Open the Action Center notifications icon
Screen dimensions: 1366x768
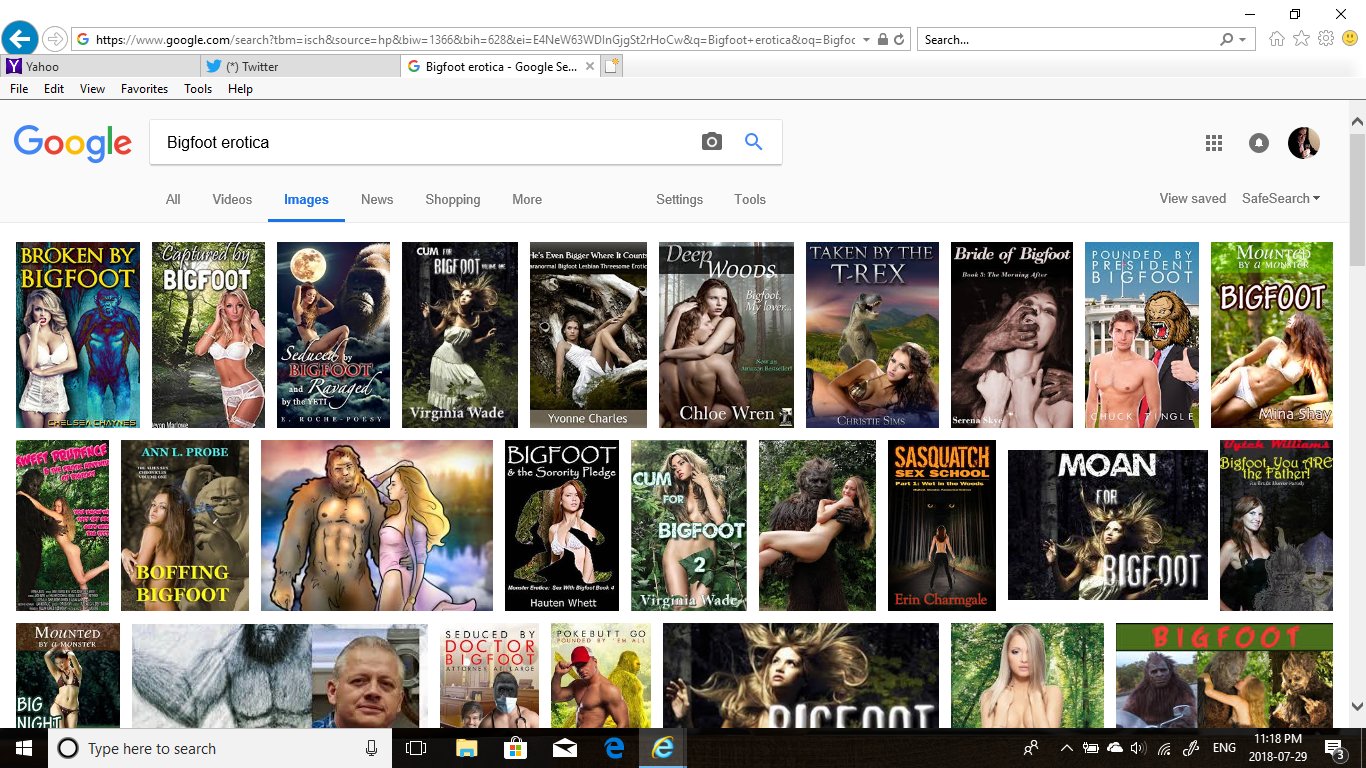pos(1334,748)
